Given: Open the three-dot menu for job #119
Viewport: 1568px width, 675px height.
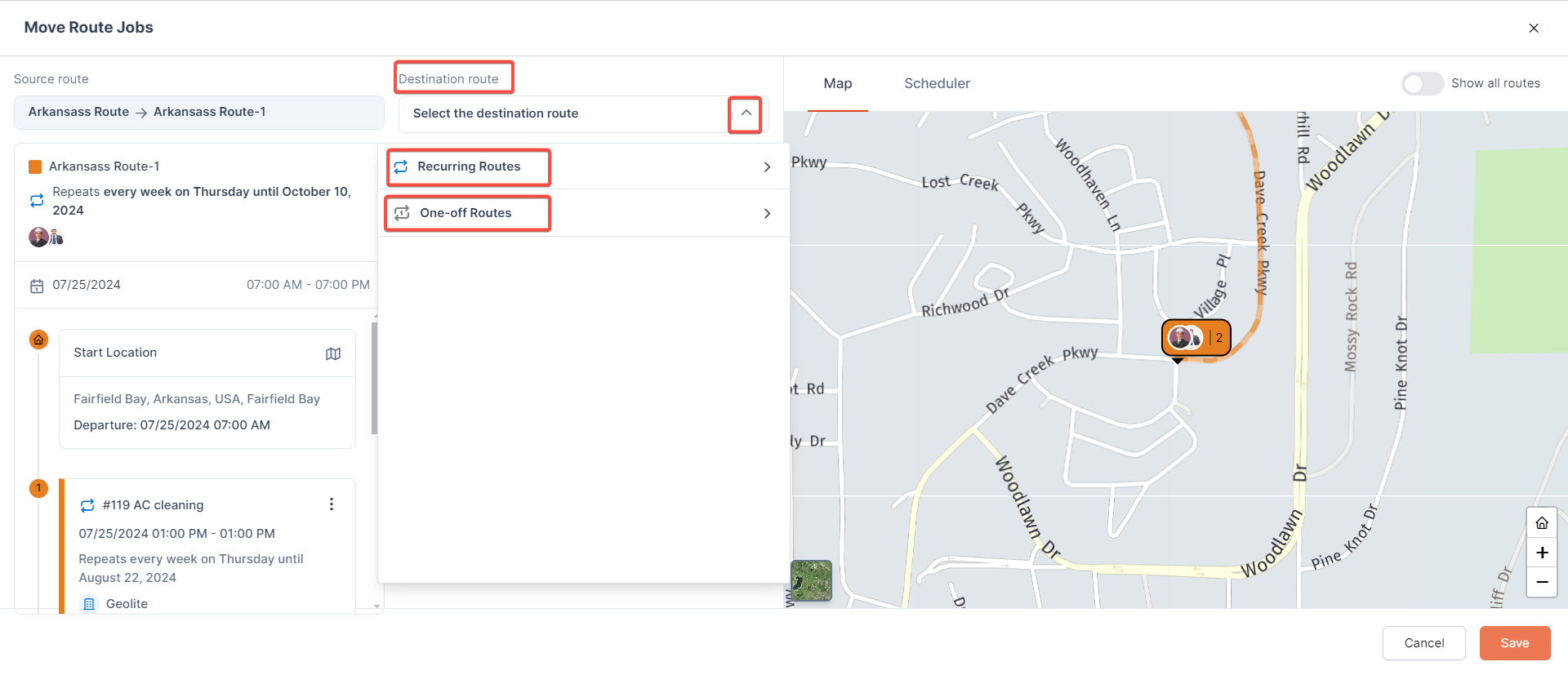Looking at the screenshot, I should pos(332,504).
